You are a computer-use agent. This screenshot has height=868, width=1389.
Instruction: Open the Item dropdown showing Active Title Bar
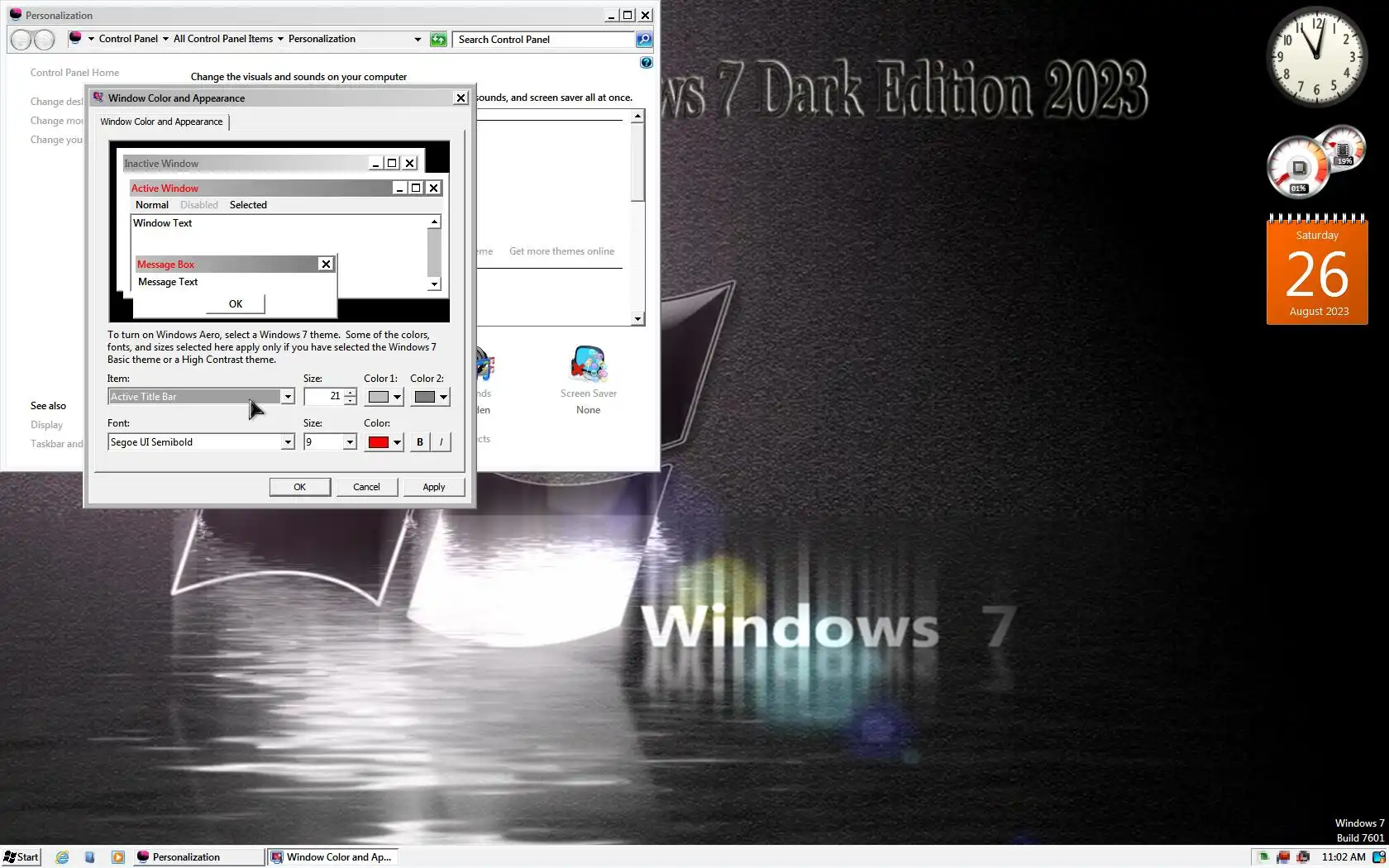(x=201, y=397)
